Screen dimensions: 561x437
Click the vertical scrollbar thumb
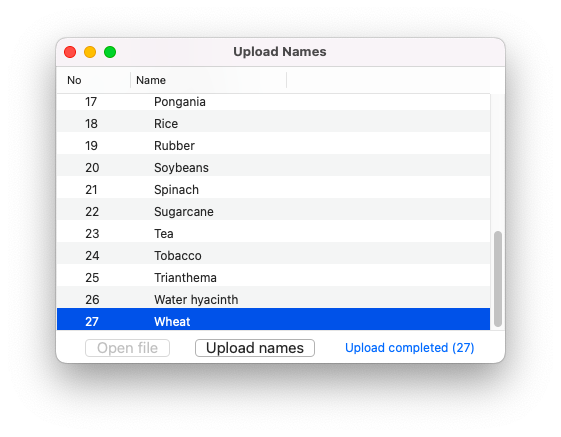pos(498,279)
